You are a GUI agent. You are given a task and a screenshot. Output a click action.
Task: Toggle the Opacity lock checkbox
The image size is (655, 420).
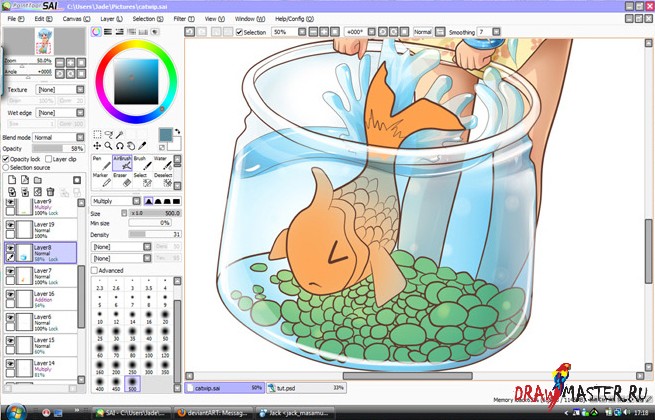tap(6, 159)
